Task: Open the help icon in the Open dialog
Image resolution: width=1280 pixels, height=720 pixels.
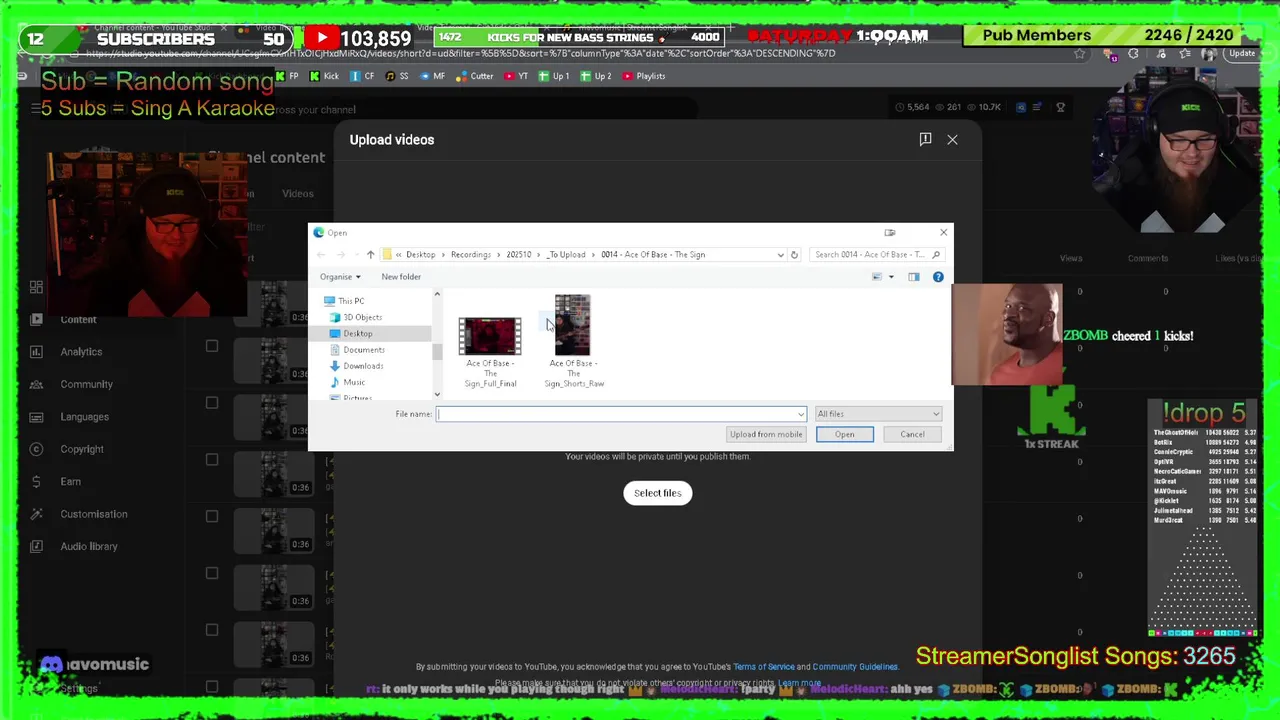Action: (x=938, y=277)
